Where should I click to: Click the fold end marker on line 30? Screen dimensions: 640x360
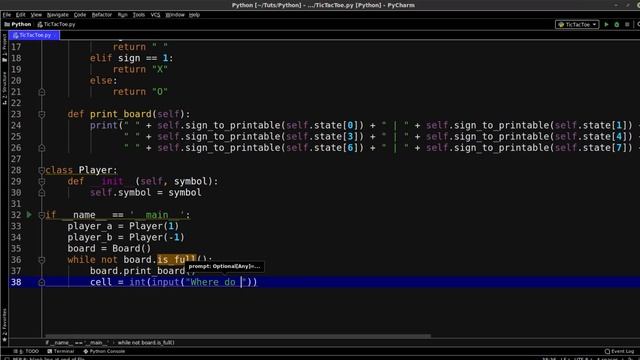[x=41, y=193]
